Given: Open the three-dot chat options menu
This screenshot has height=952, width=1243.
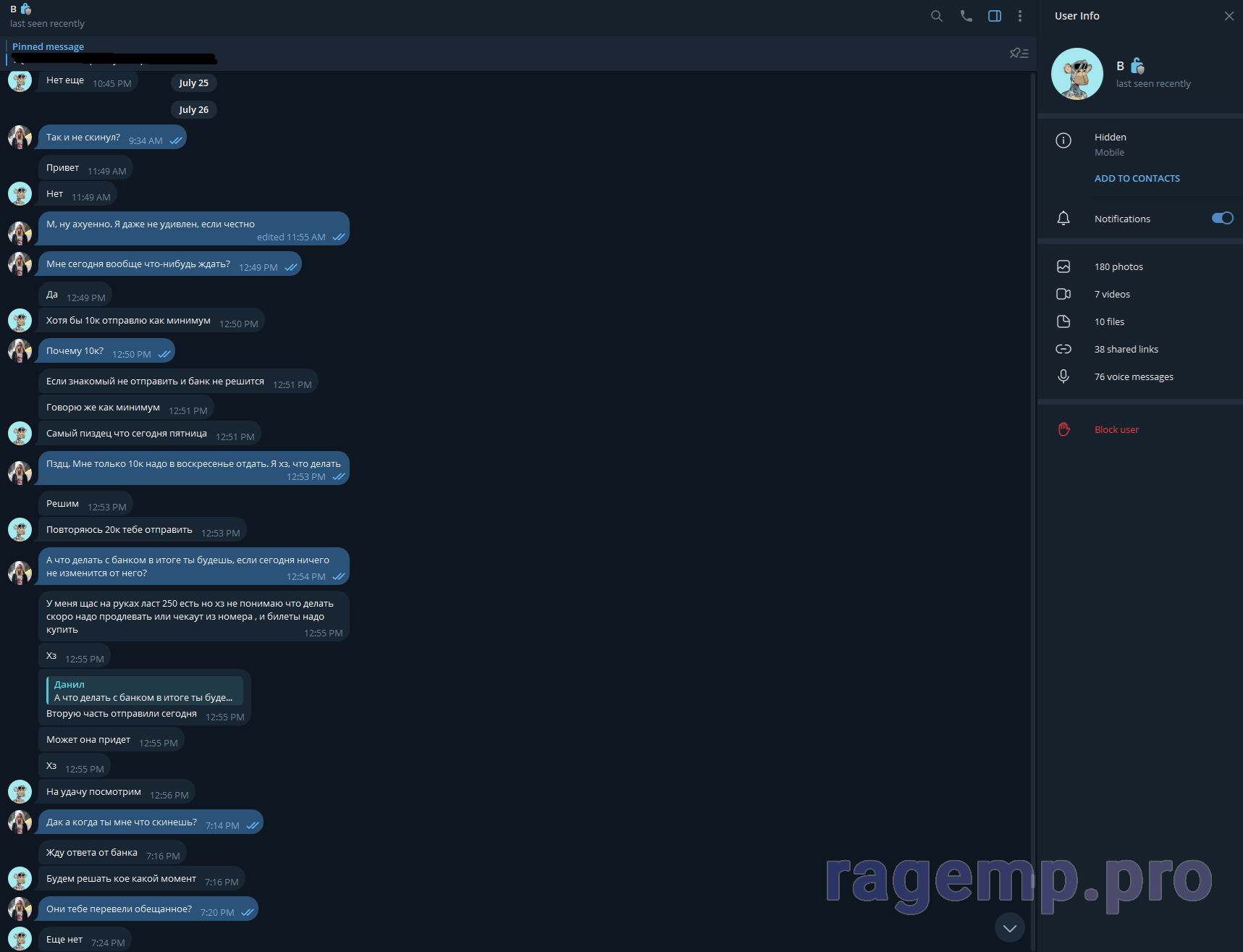Looking at the screenshot, I should [1020, 16].
